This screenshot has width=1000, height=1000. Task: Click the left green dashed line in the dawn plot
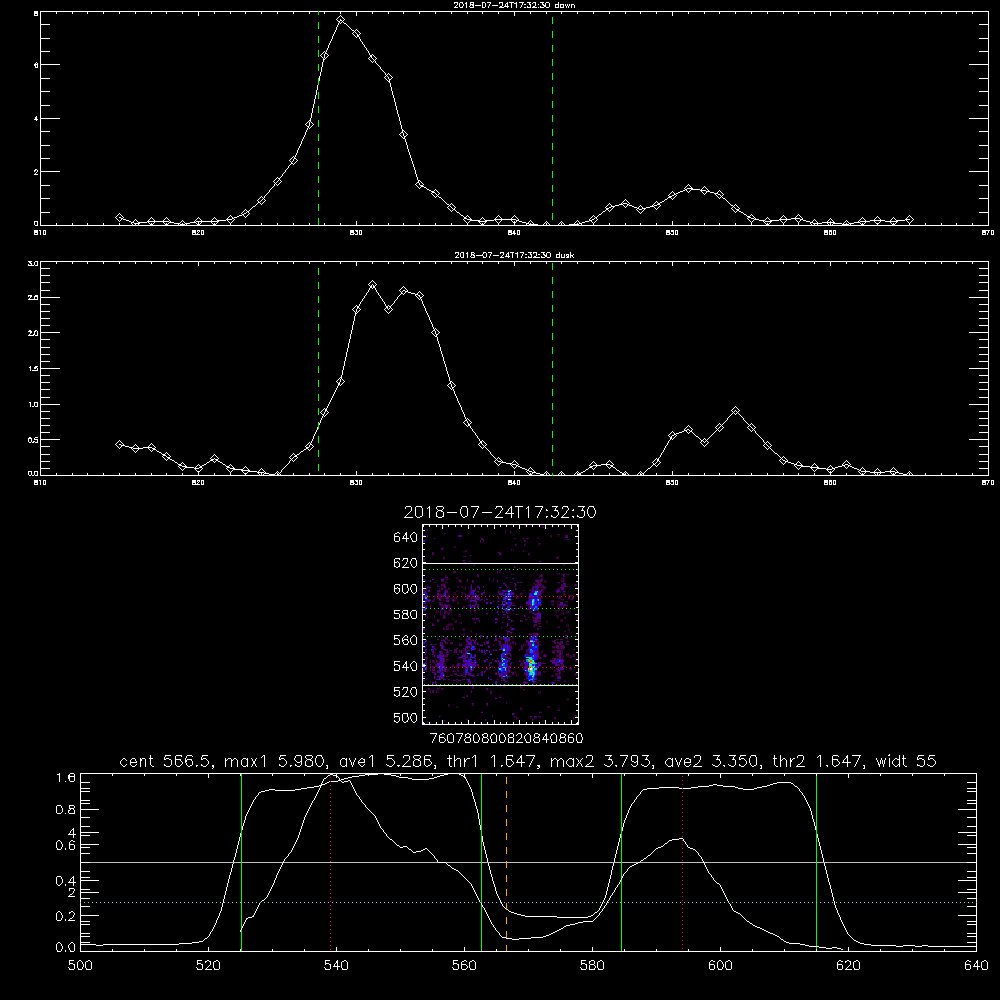[318, 121]
